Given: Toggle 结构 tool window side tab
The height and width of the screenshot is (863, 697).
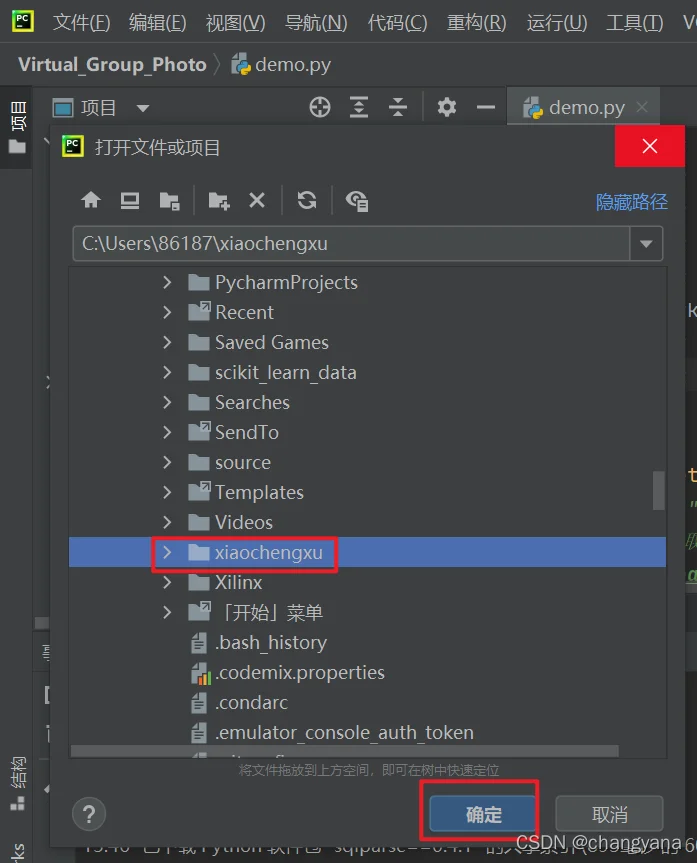Looking at the screenshot, I should click(18, 784).
